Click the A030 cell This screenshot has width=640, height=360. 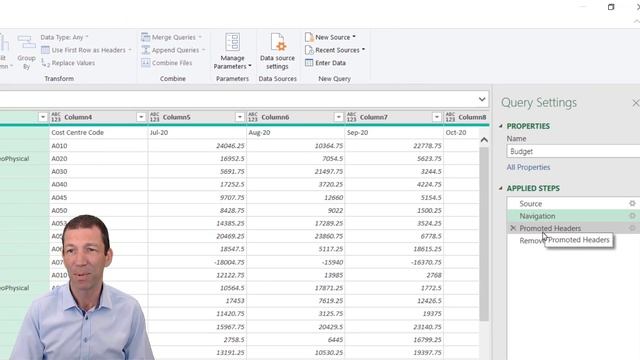tap(98, 171)
